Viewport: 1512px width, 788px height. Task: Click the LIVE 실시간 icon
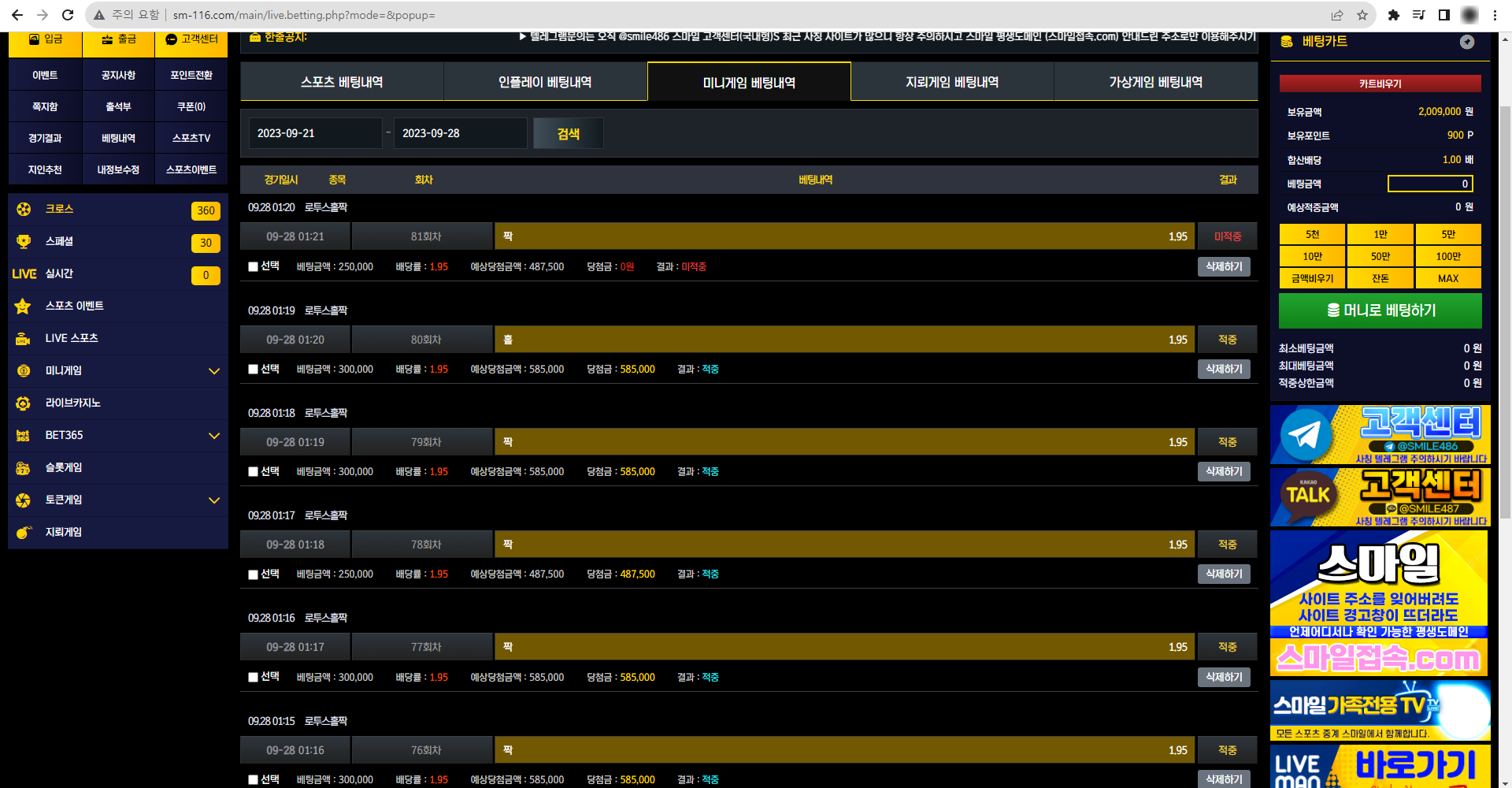24,273
